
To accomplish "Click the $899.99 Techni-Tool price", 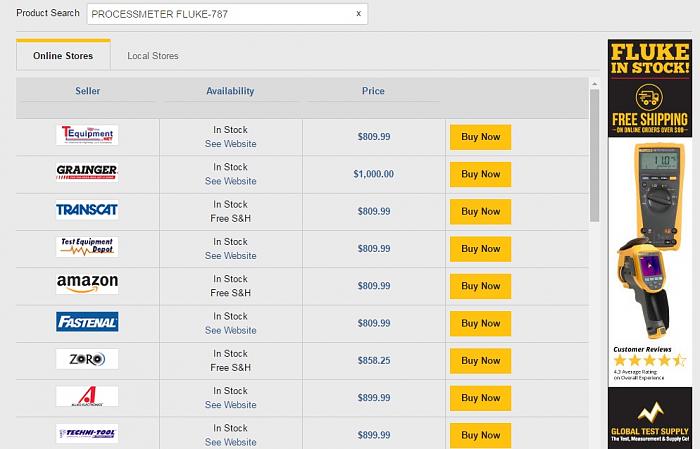I will click(374, 435).
